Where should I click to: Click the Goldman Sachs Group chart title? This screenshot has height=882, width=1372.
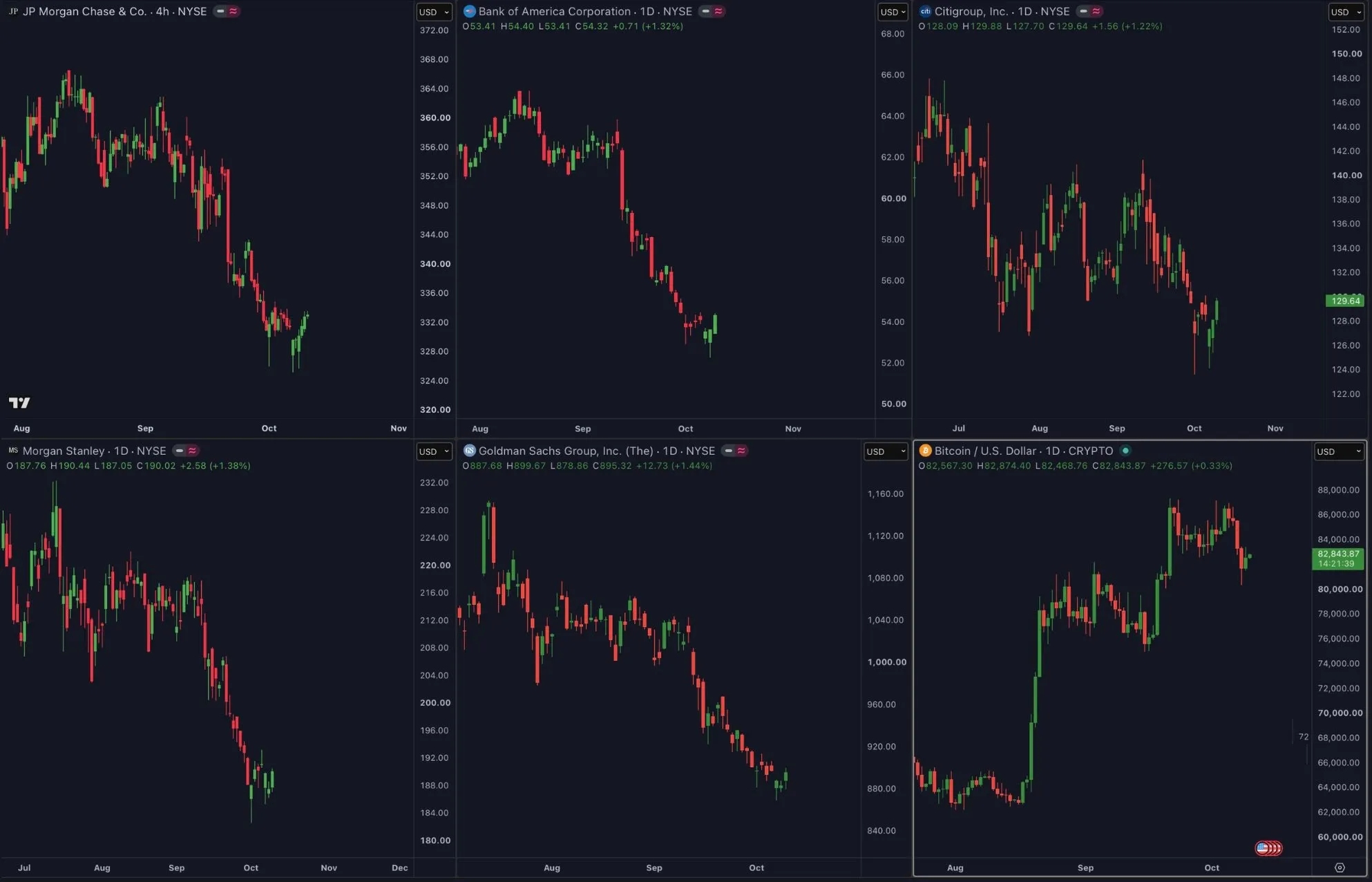(x=597, y=451)
